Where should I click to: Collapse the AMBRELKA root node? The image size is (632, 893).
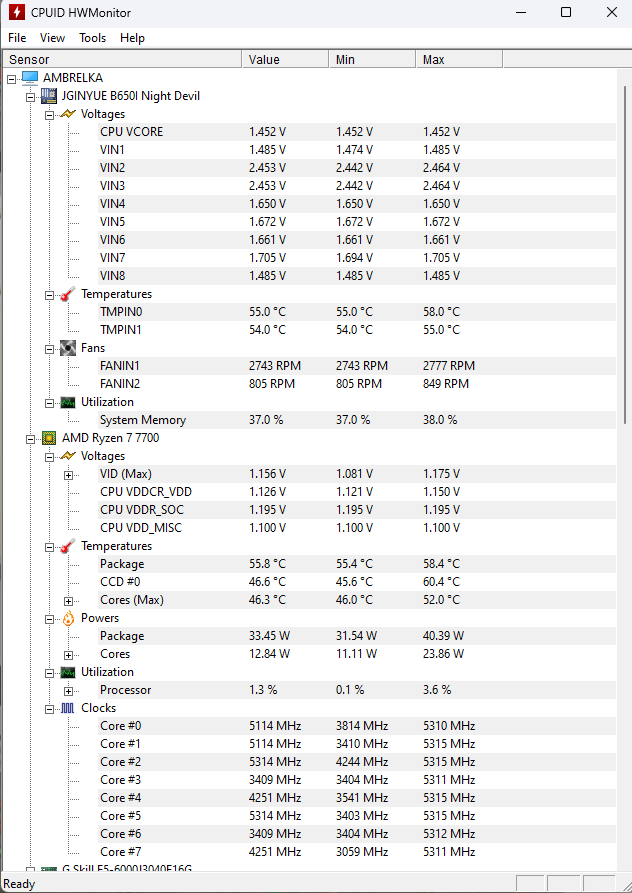(x=11, y=79)
